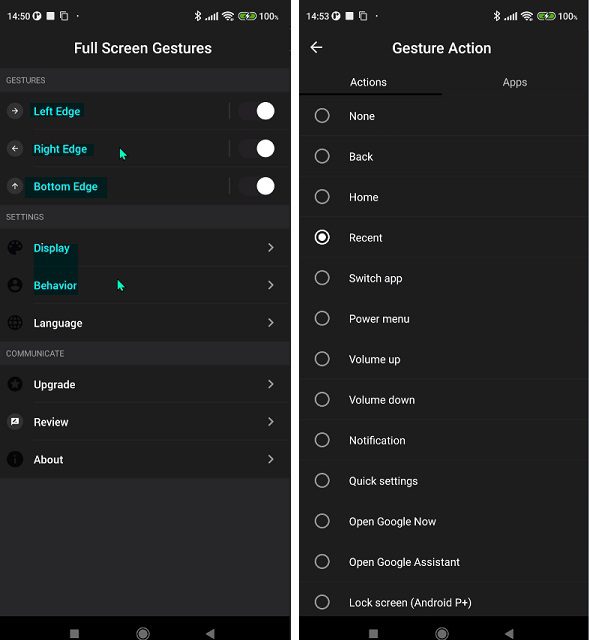
Task: Click the Bottom Edge up-arrow icon
Action: (x=15, y=186)
